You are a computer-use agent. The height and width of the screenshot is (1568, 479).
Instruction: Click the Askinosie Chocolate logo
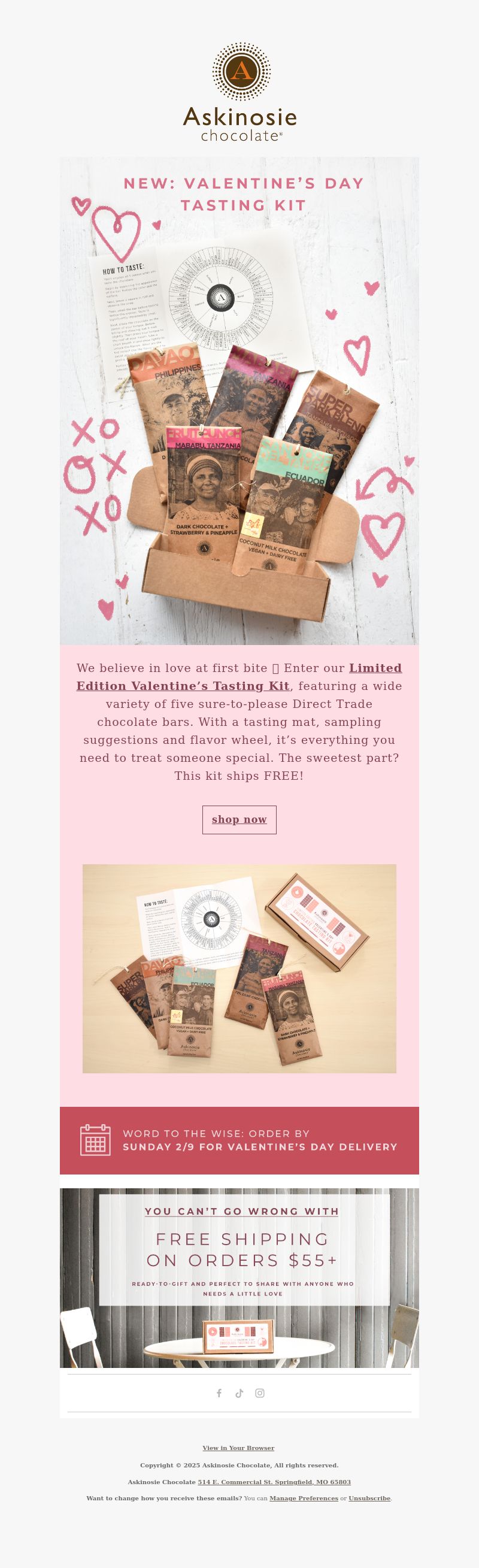(x=240, y=92)
